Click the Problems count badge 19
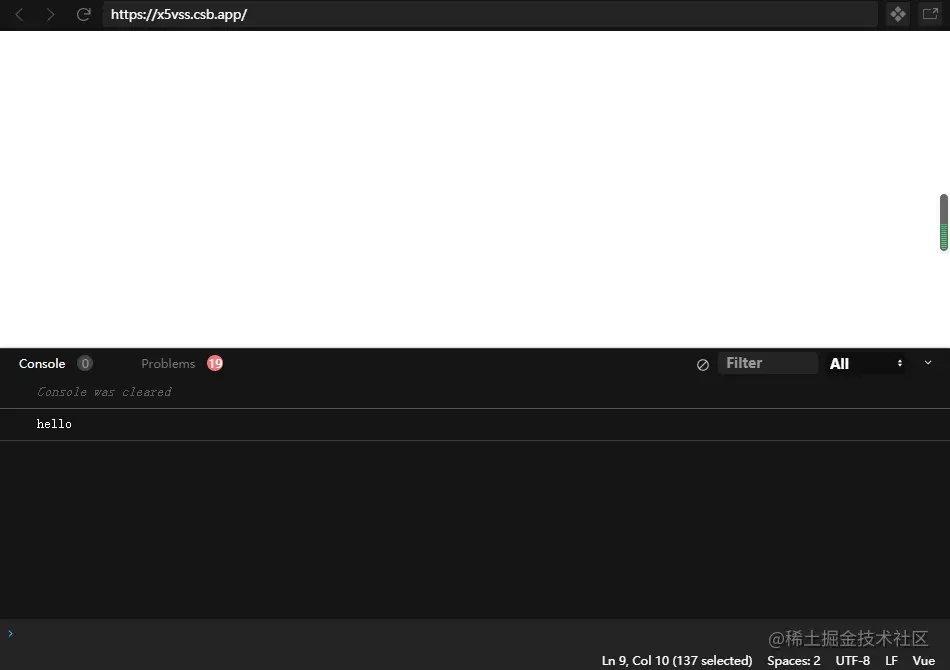Screen dimensions: 950x670 coord(215,363)
